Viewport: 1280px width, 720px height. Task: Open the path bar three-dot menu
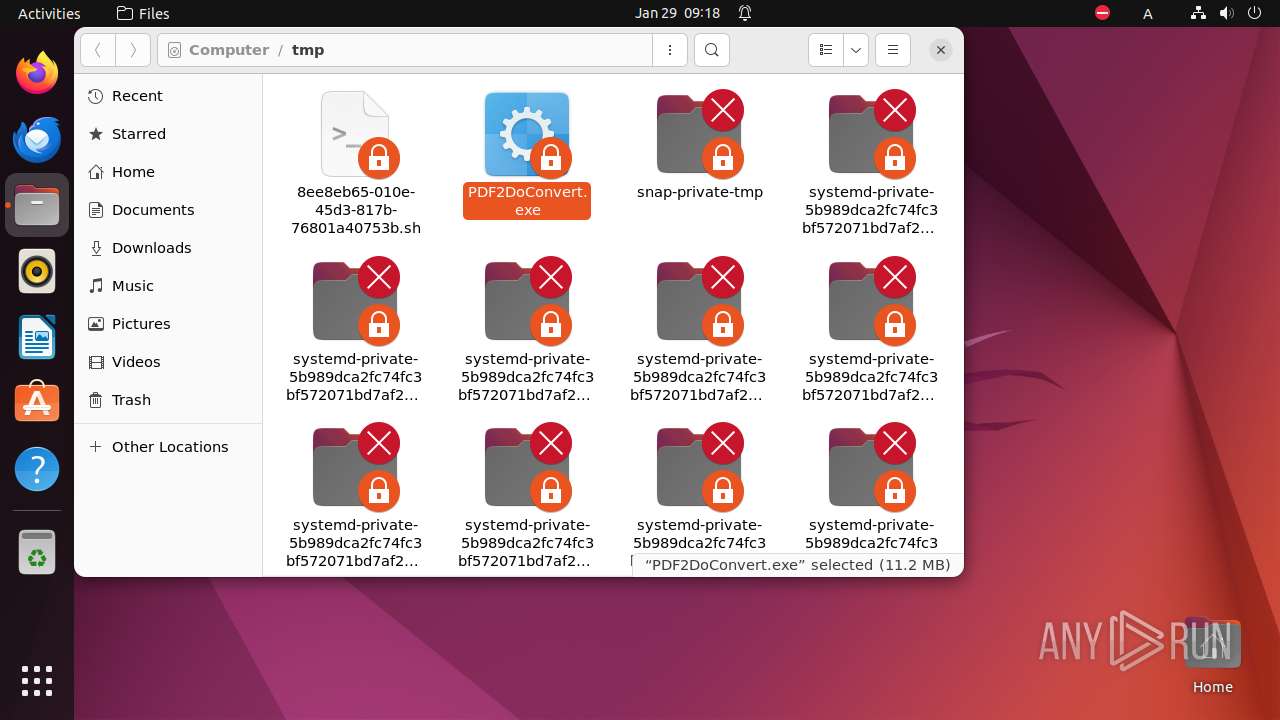click(x=670, y=50)
